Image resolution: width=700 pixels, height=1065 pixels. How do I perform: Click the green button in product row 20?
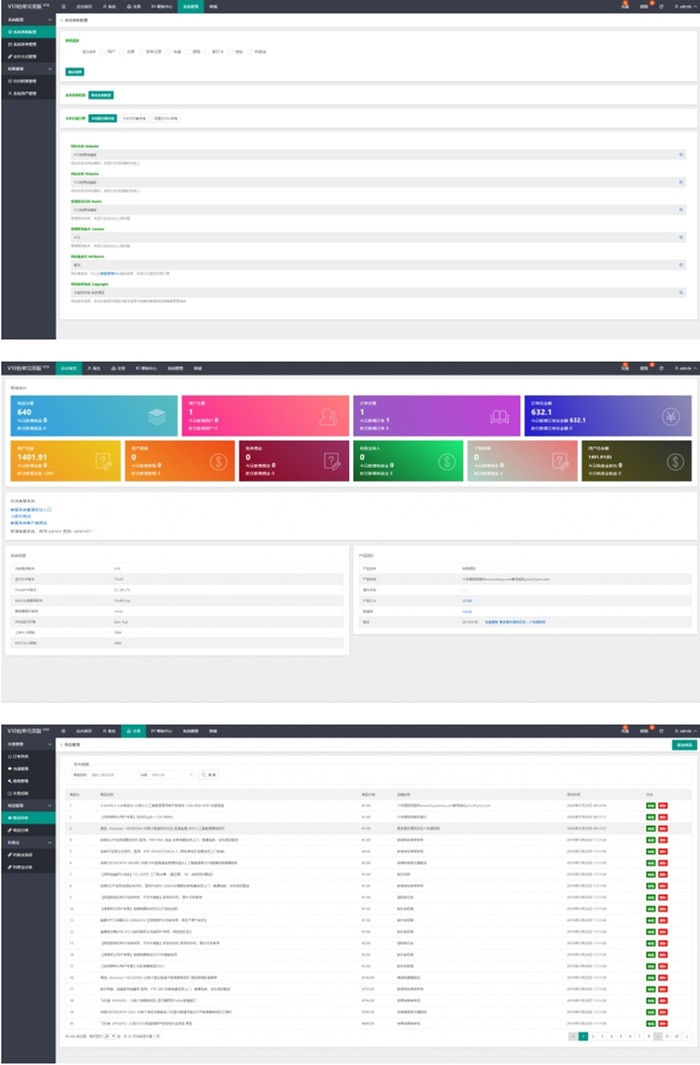pos(650,1023)
